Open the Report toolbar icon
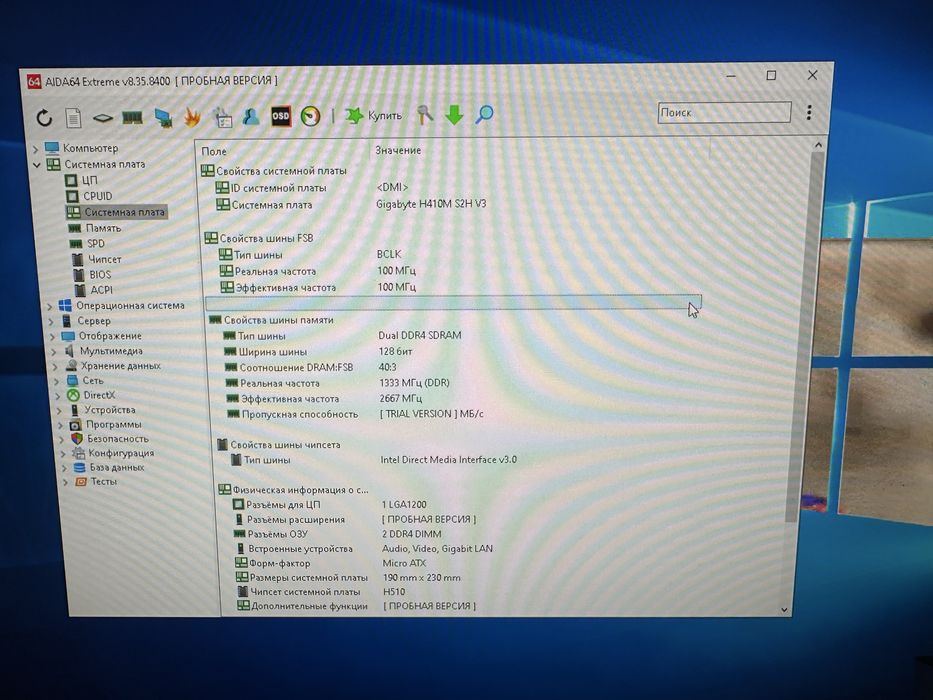Viewport: 933px width, 700px height. [73, 118]
